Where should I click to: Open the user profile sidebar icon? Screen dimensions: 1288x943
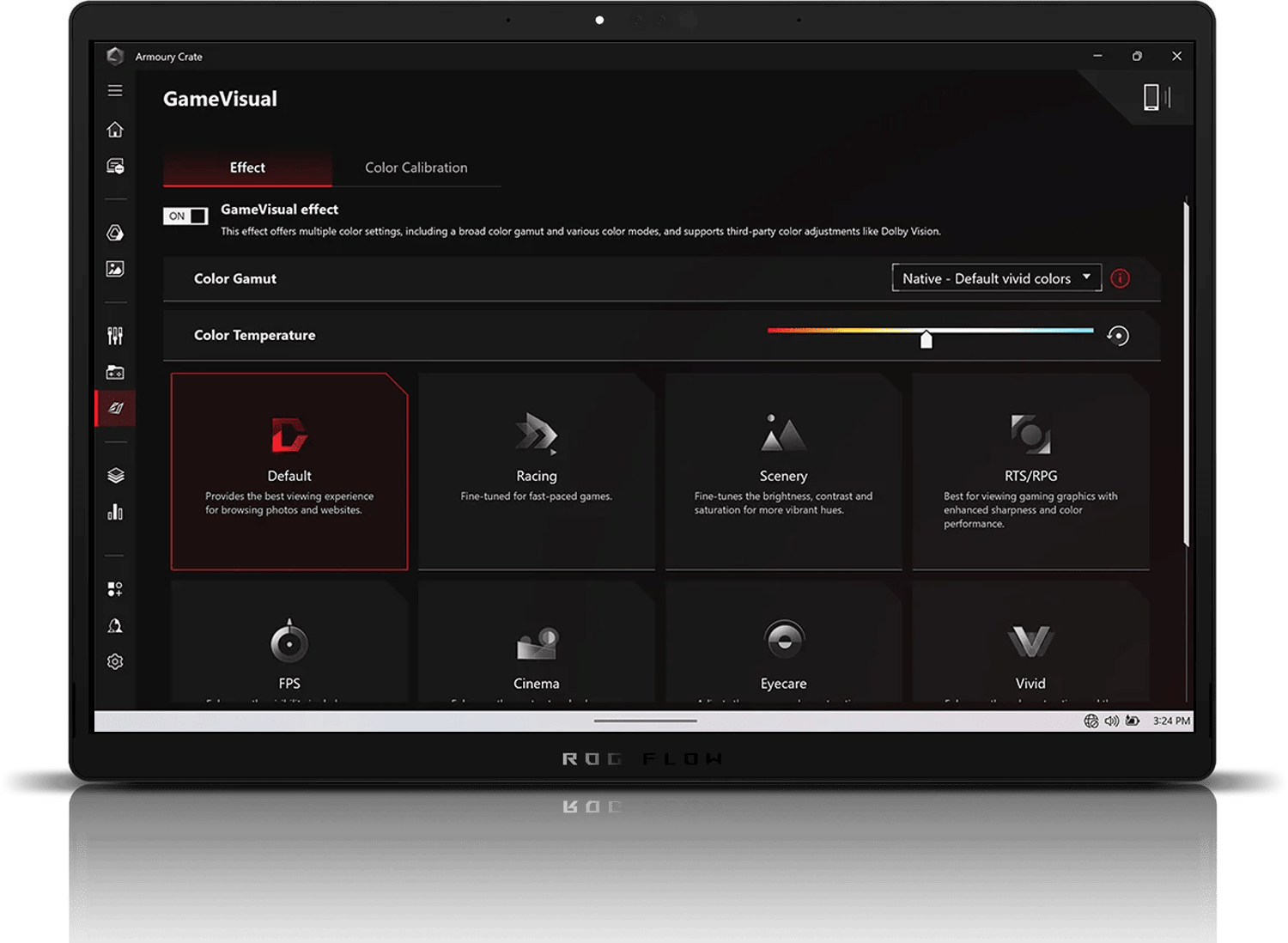pos(115,625)
